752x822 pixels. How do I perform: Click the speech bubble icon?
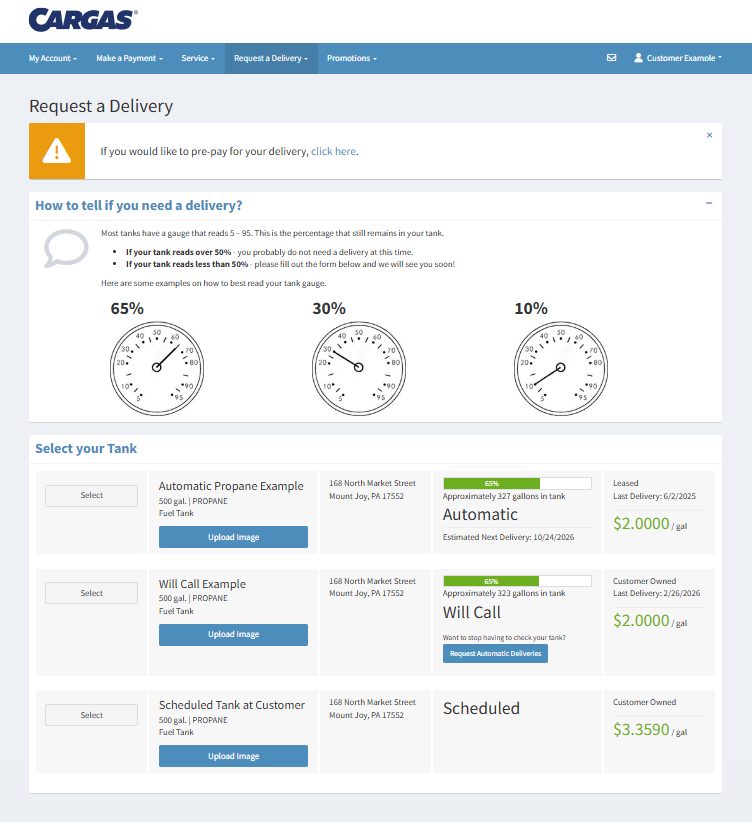coord(66,248)
